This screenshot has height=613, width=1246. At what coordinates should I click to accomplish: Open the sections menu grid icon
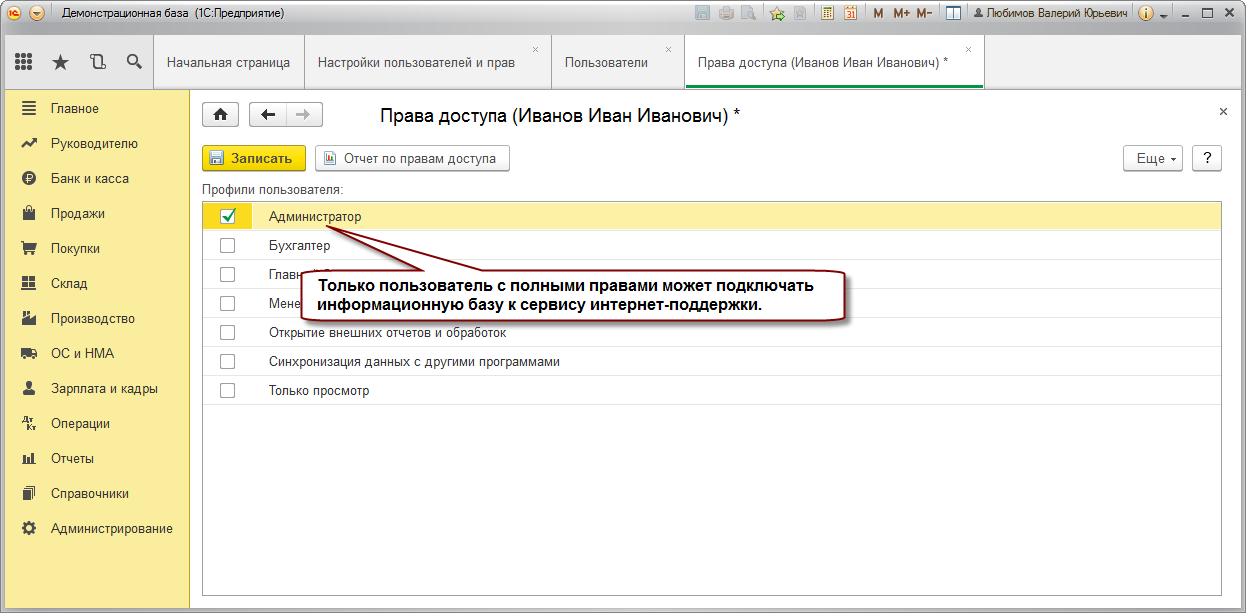(x=24, y=62)
